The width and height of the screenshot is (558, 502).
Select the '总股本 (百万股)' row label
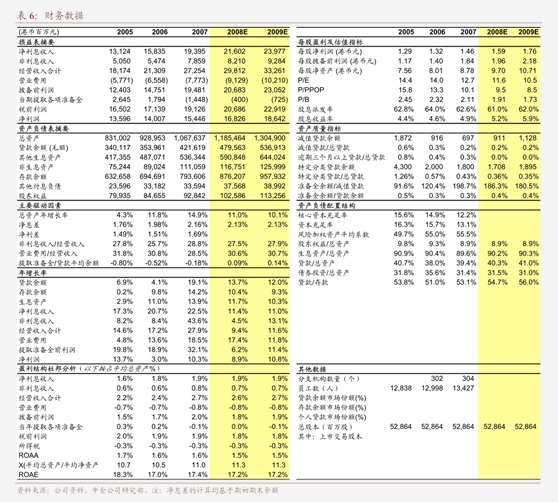pyautogui.click(x=325, y=427)
